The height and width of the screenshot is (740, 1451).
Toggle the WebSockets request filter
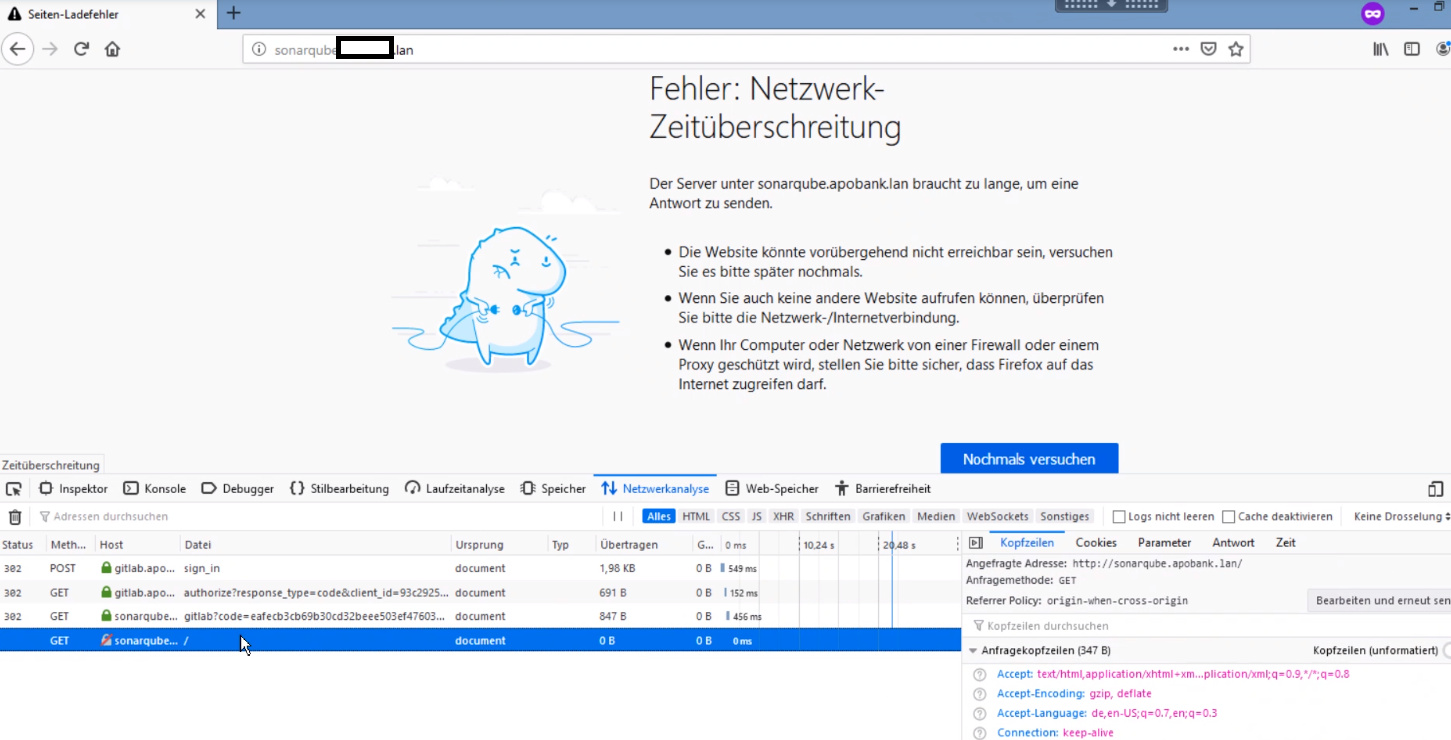pos(998,517)
